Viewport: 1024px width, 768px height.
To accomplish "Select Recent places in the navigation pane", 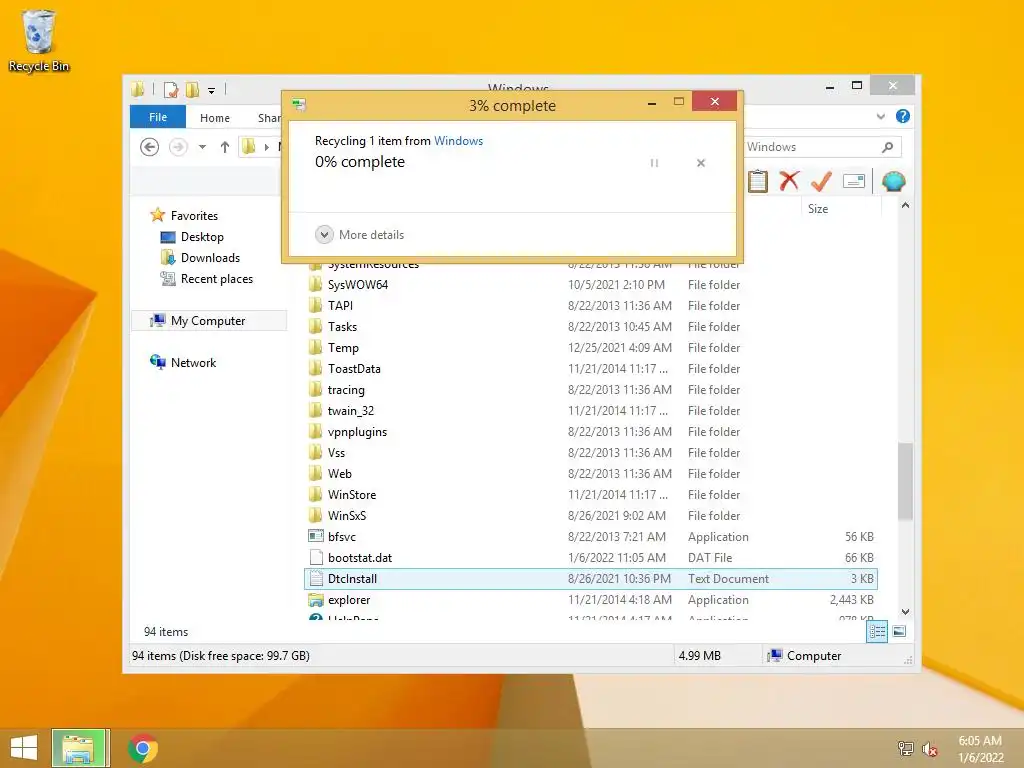I will [217, 279].
